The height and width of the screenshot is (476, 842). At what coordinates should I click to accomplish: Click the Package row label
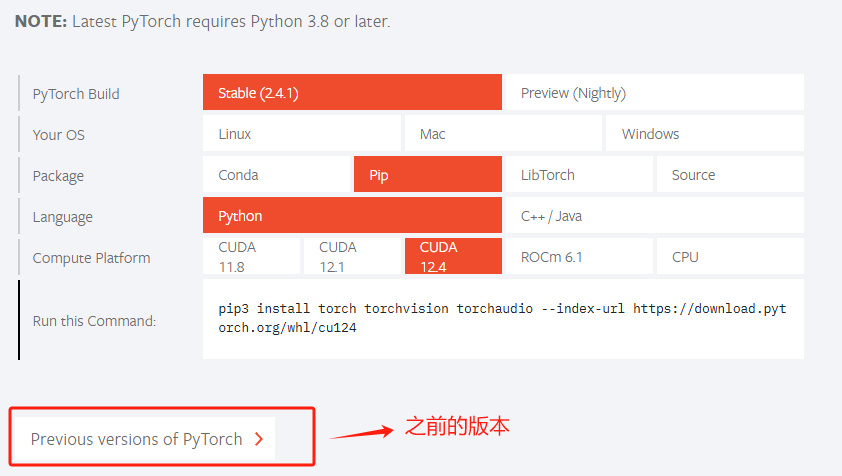pyautogui.click(x=58, y=176)
